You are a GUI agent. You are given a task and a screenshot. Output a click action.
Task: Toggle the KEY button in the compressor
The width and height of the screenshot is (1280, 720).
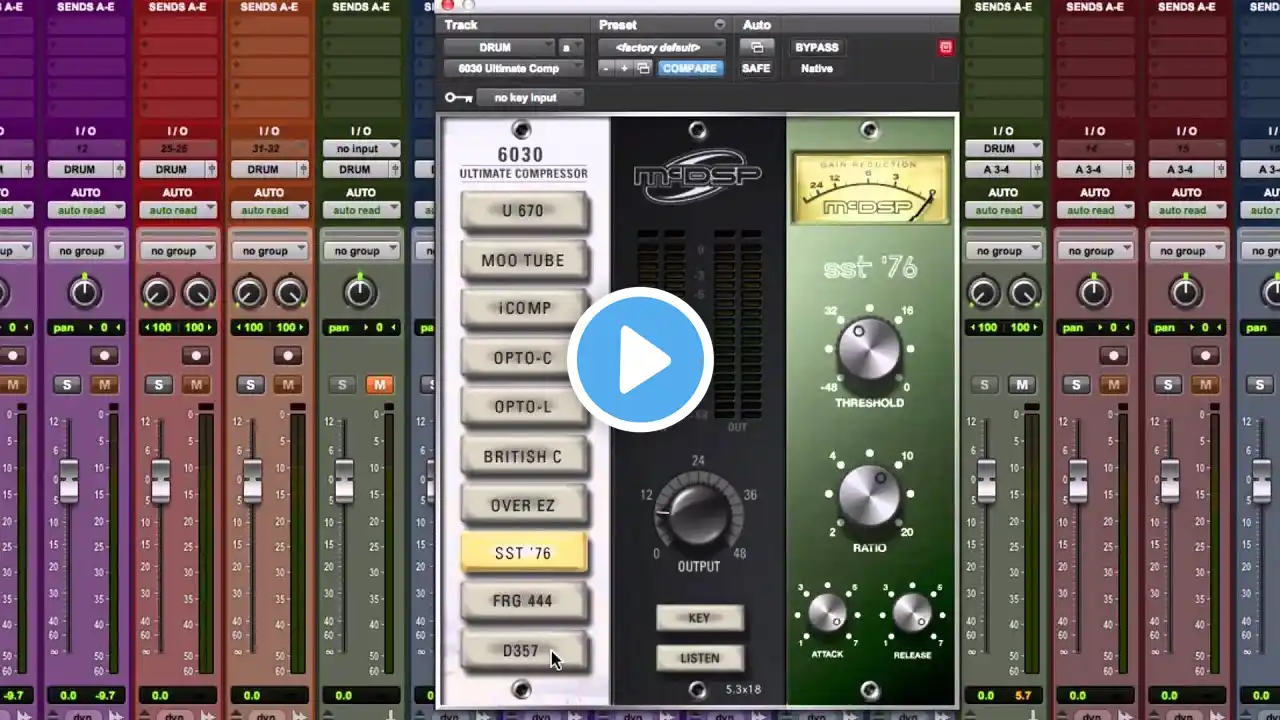[x=699, y=618]
